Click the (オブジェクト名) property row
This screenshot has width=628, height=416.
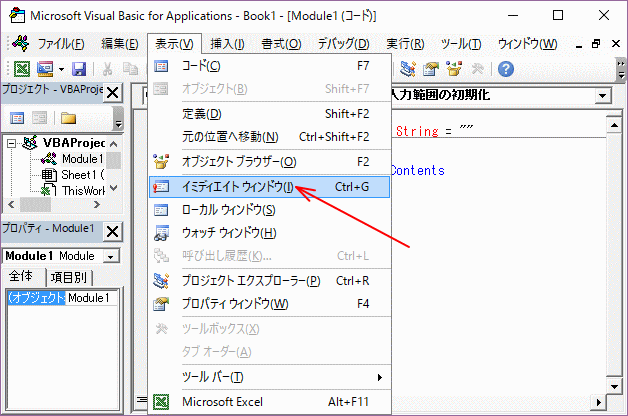[63, 297]
